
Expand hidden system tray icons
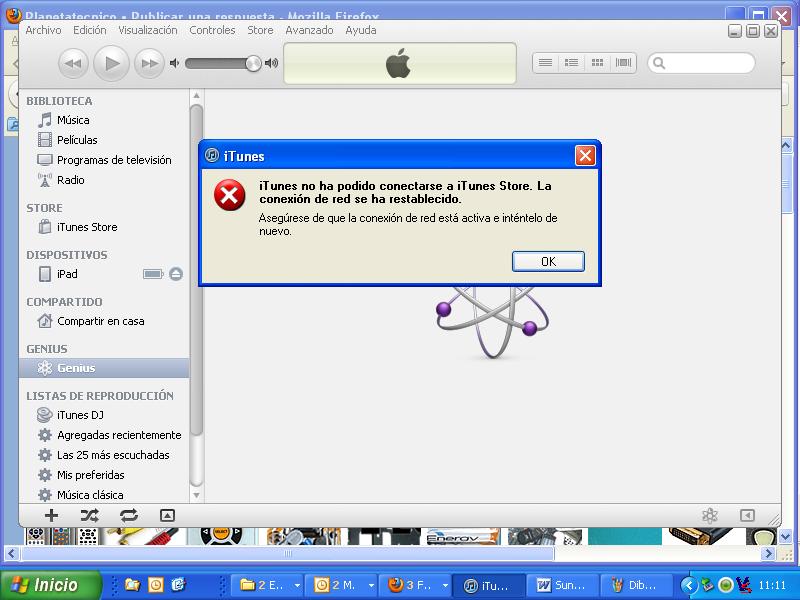pyautogui.click(x=689, y=585)
